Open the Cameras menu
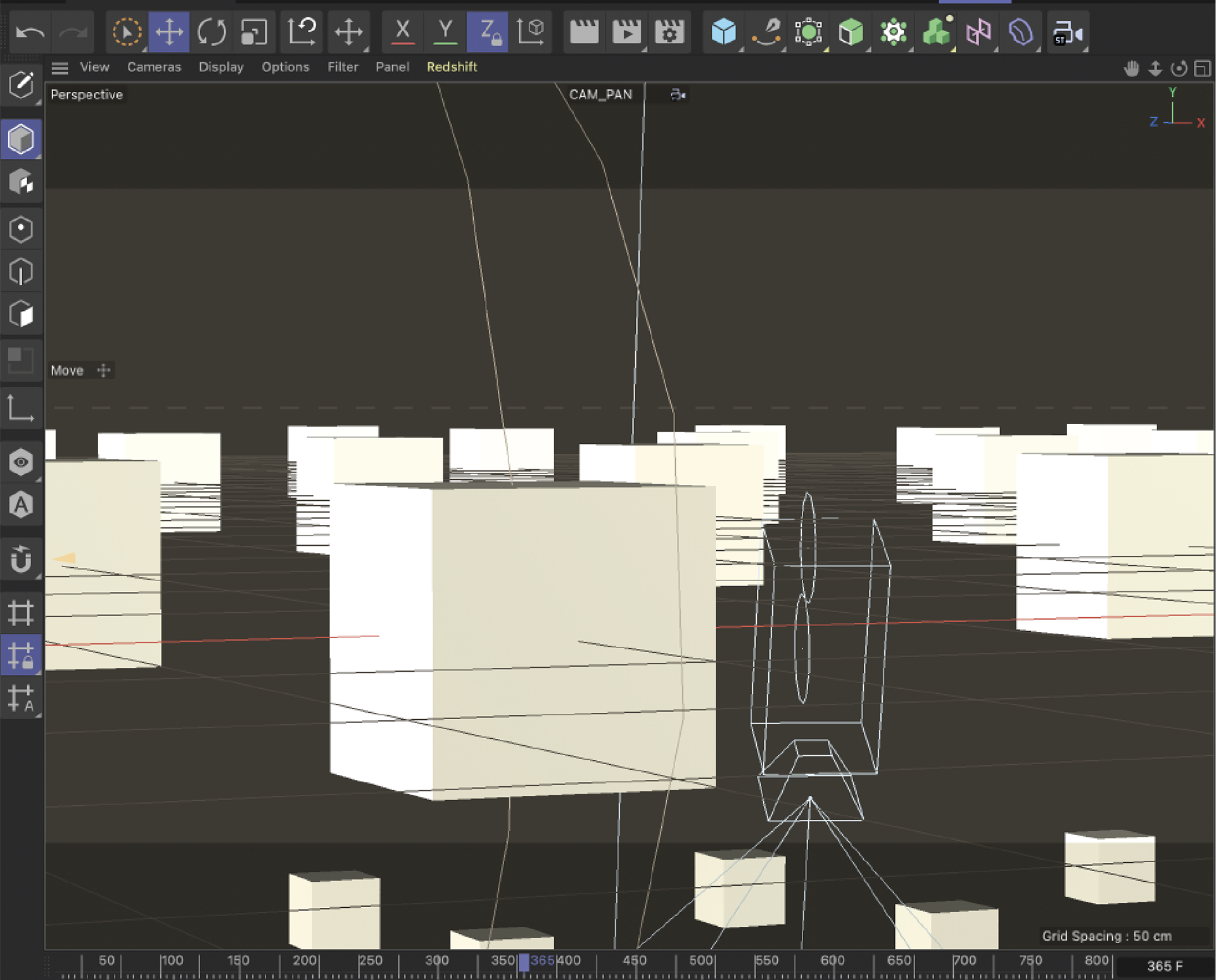 pyautogui.click(x=154, y=67)
